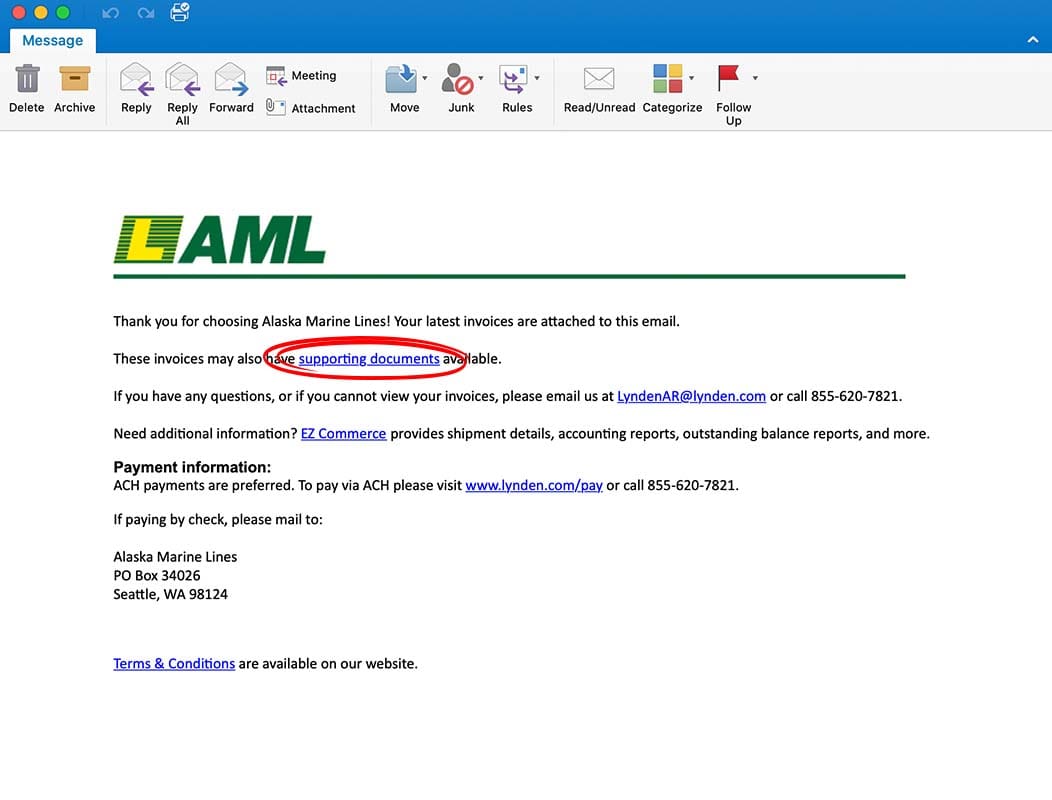
Task: Open the Categorize dropdown arrow
Action: (x=692, y=78)
